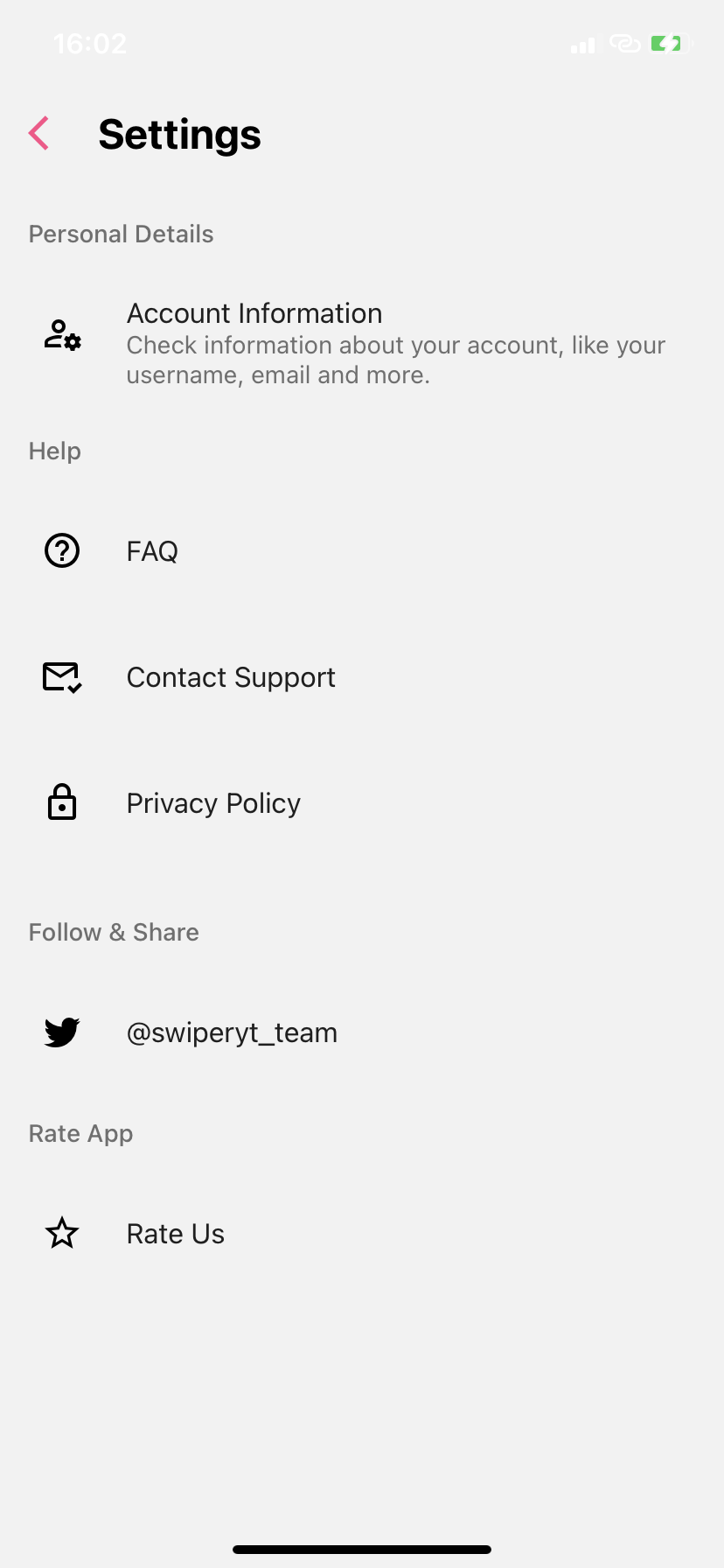Tap the battery charging status icon
Image resolution: width=724 pixels, height=1568 pixels.
click(x=670, y=44)
